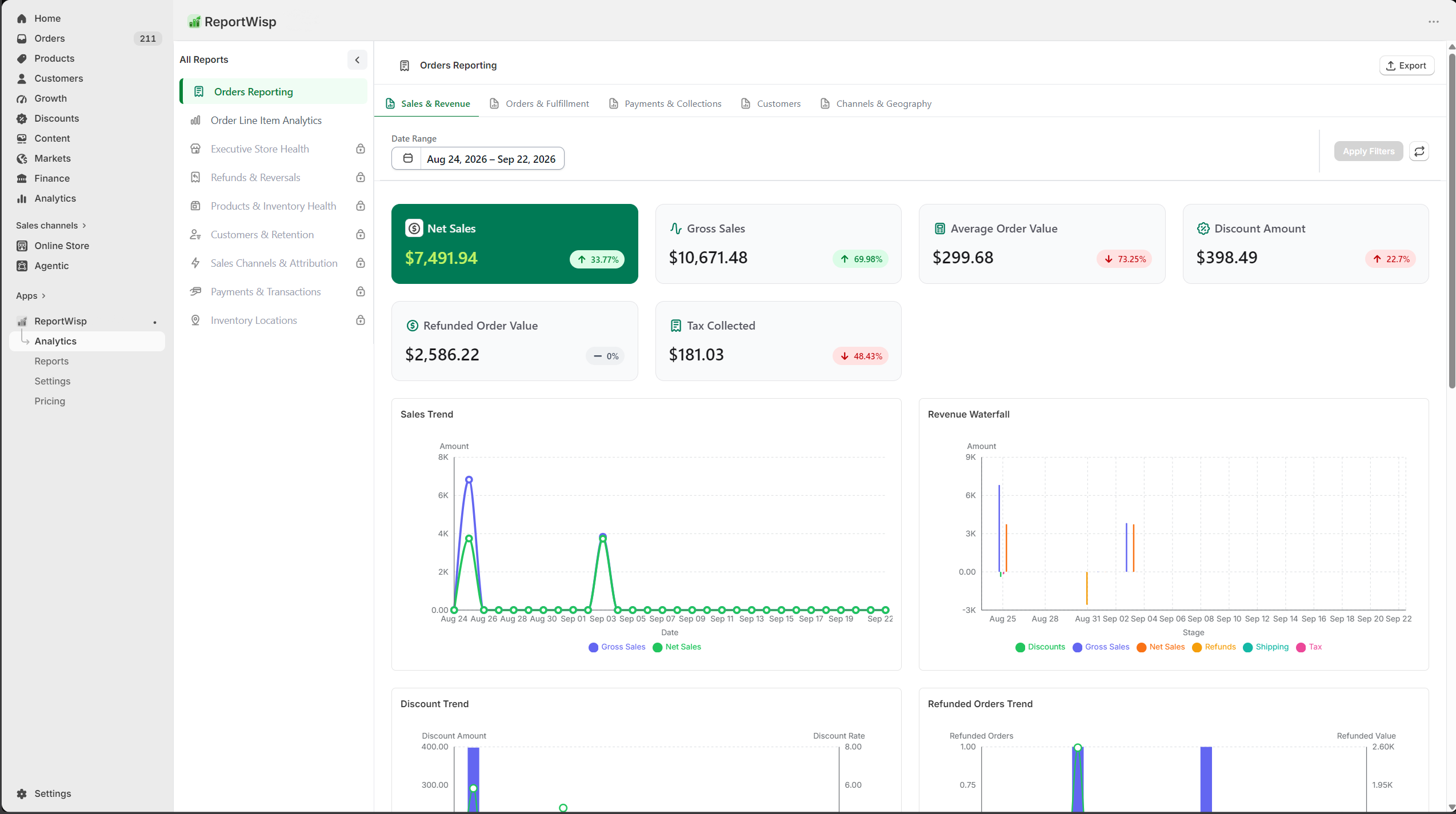Screen dimensions: 1456x814
Task: Open the three-dot more options menu
Action: (1433, 22)
